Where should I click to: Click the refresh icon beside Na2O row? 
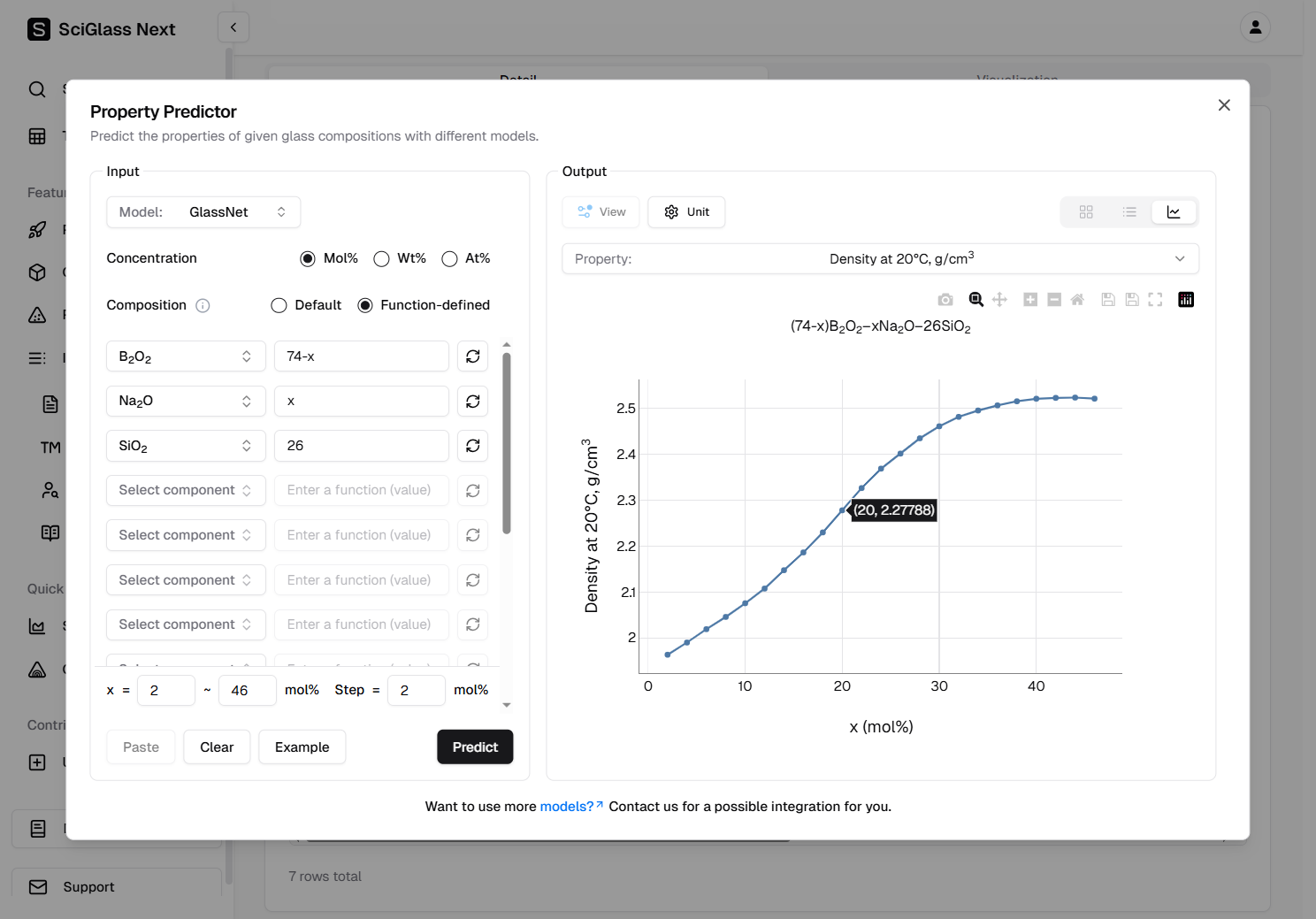[473, 401]
